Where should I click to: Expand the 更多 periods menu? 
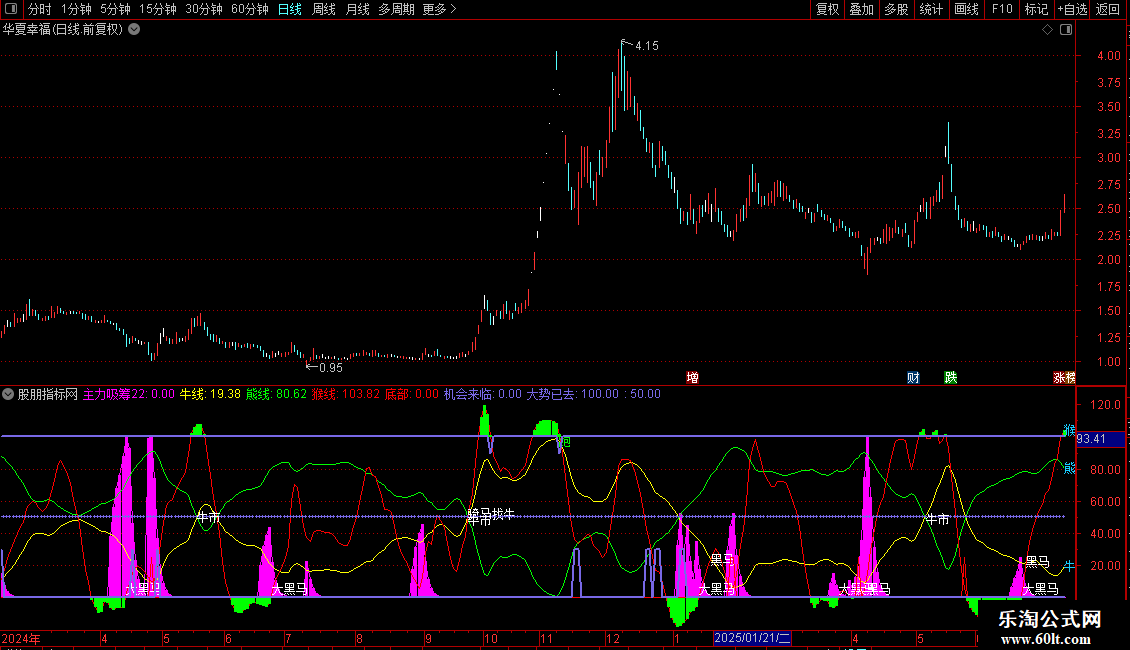click(440, 9)
